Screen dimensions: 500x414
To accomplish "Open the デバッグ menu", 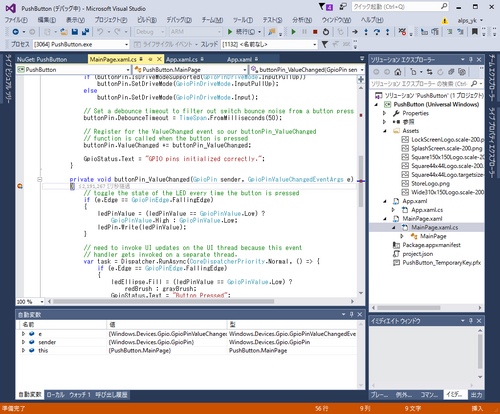I will point(179,20).
